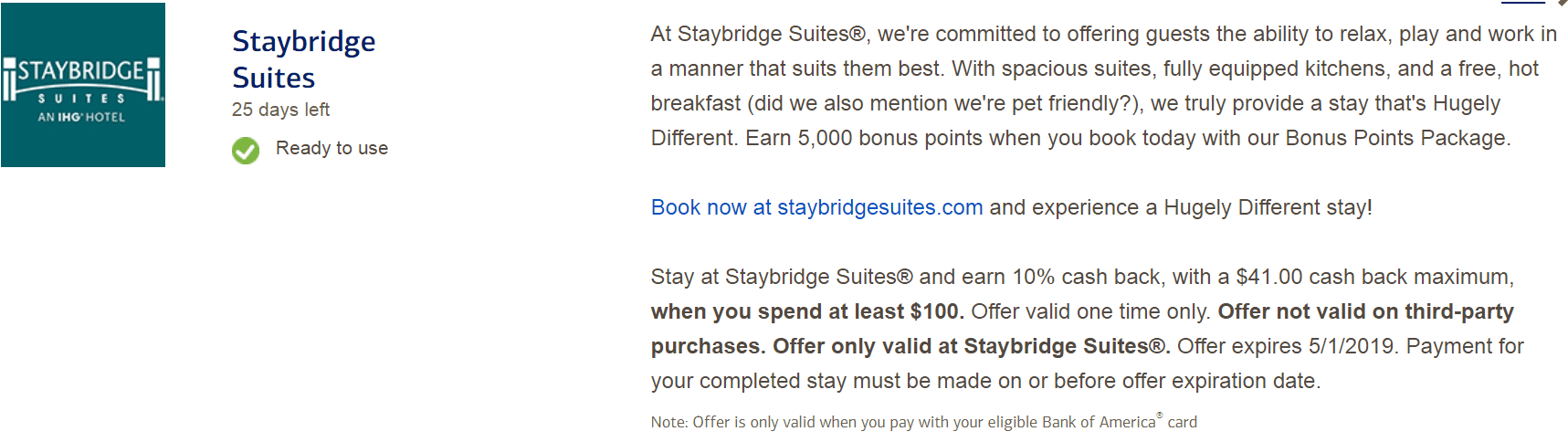Click "Offer not valid on third-party" bold text
The width and height of the screenshot is (1568, 442).
point(1365,311)
